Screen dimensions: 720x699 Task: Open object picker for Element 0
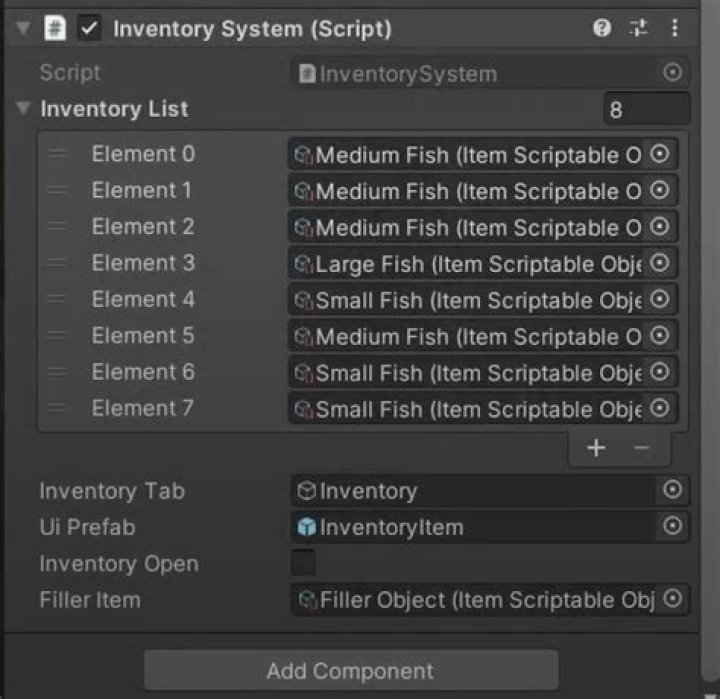[x=659, y=154]
